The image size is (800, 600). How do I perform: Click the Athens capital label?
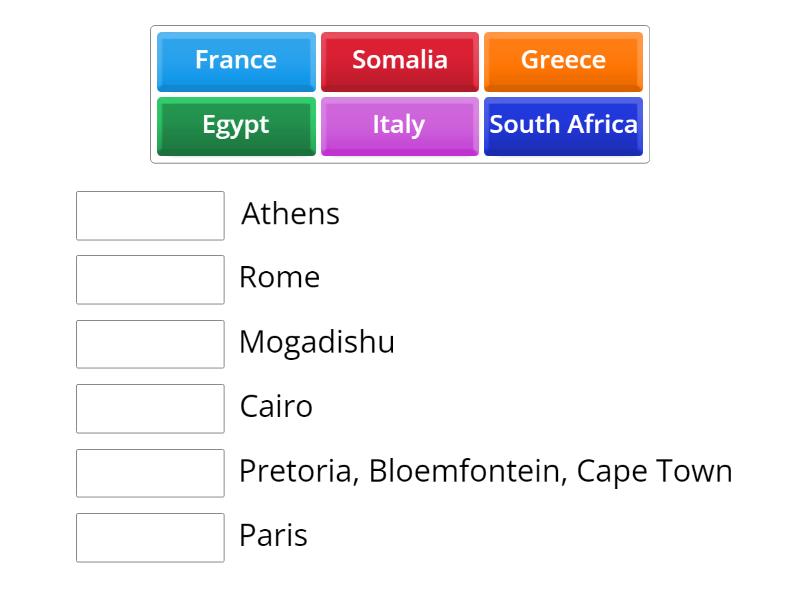(290, 214)
